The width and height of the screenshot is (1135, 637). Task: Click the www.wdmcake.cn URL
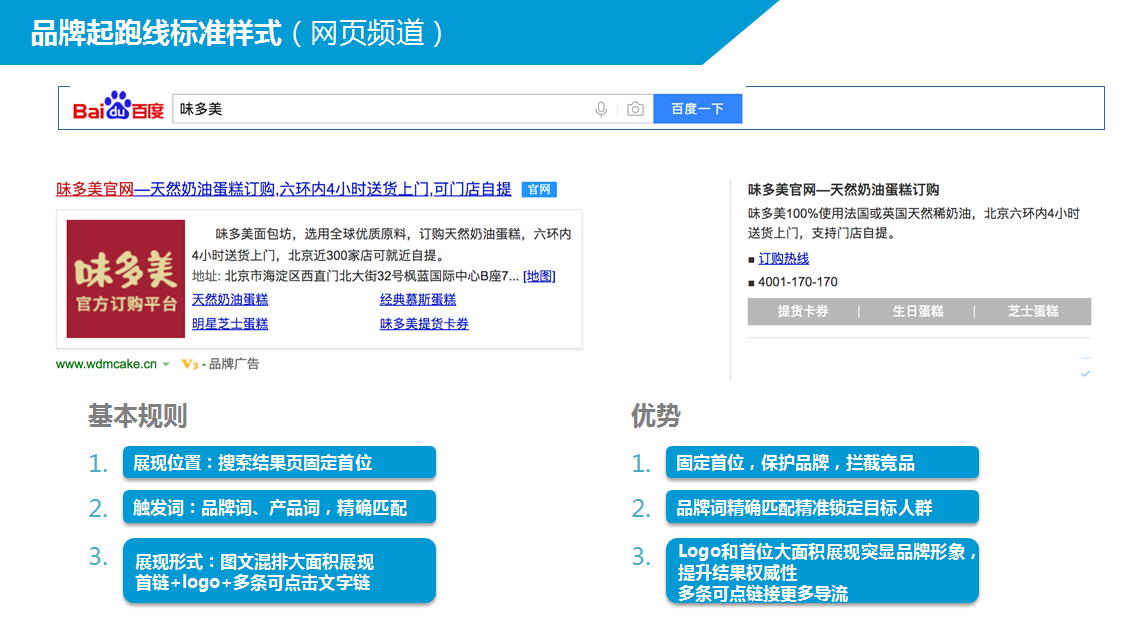pos(106,364)
